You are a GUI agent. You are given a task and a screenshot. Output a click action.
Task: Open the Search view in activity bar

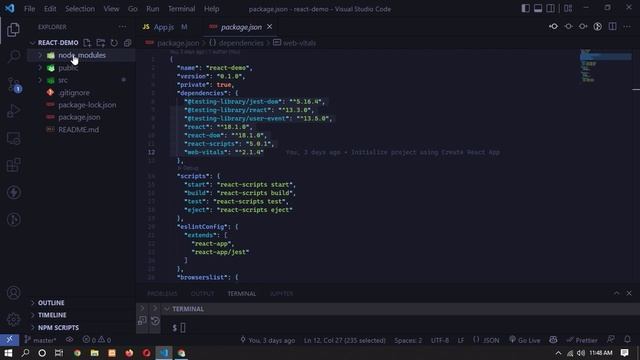point(13,56)
